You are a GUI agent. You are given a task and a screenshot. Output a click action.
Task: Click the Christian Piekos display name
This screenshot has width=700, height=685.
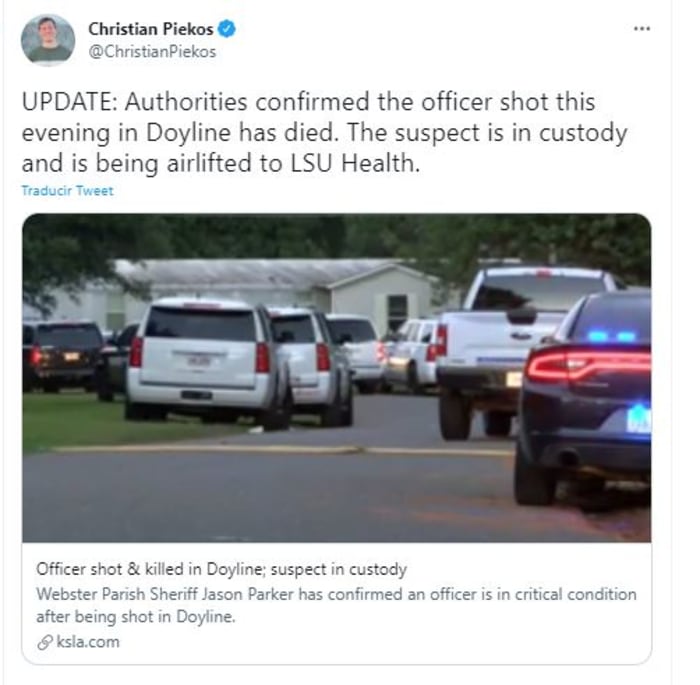pos(150,29)
